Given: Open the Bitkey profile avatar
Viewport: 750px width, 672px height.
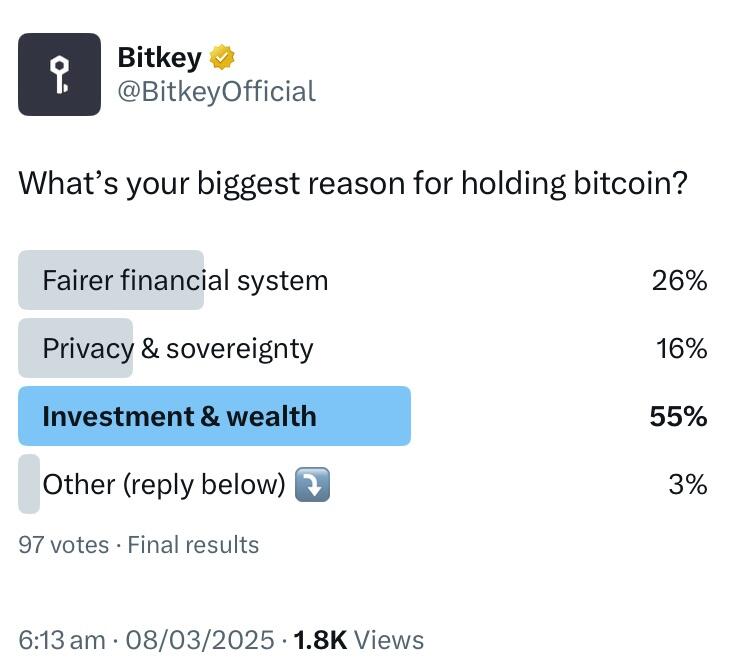Looking at the screenshot, I should pyautogui.click(x=59, y=74).
